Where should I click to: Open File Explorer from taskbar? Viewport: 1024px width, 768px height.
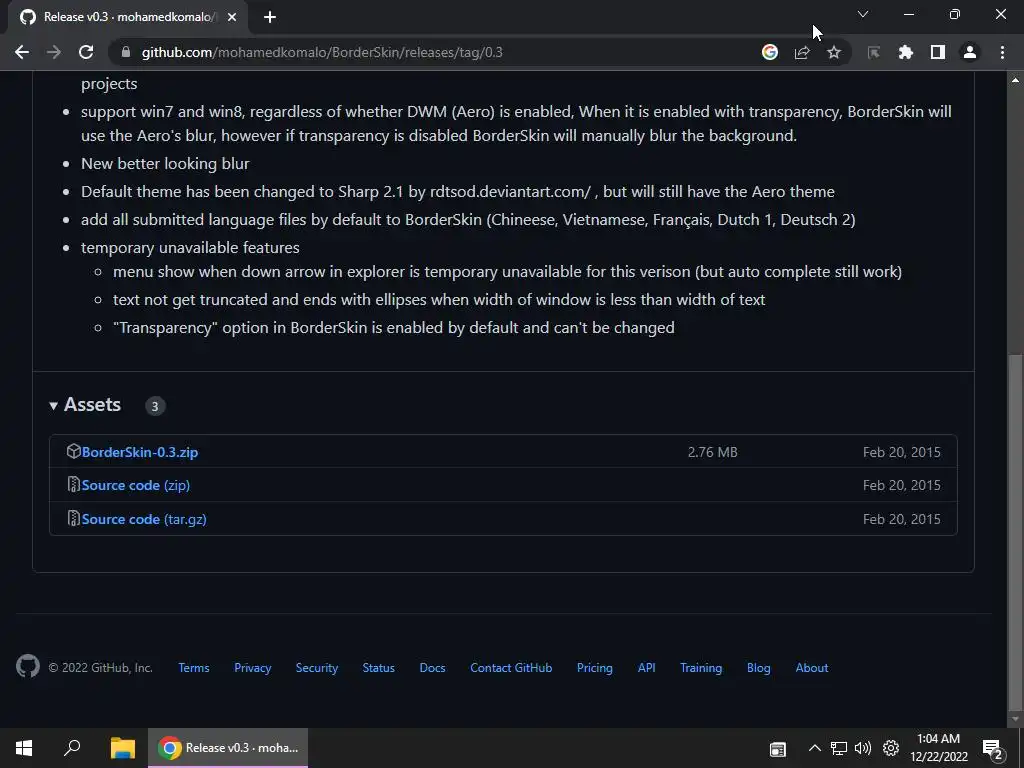[122, 748]
